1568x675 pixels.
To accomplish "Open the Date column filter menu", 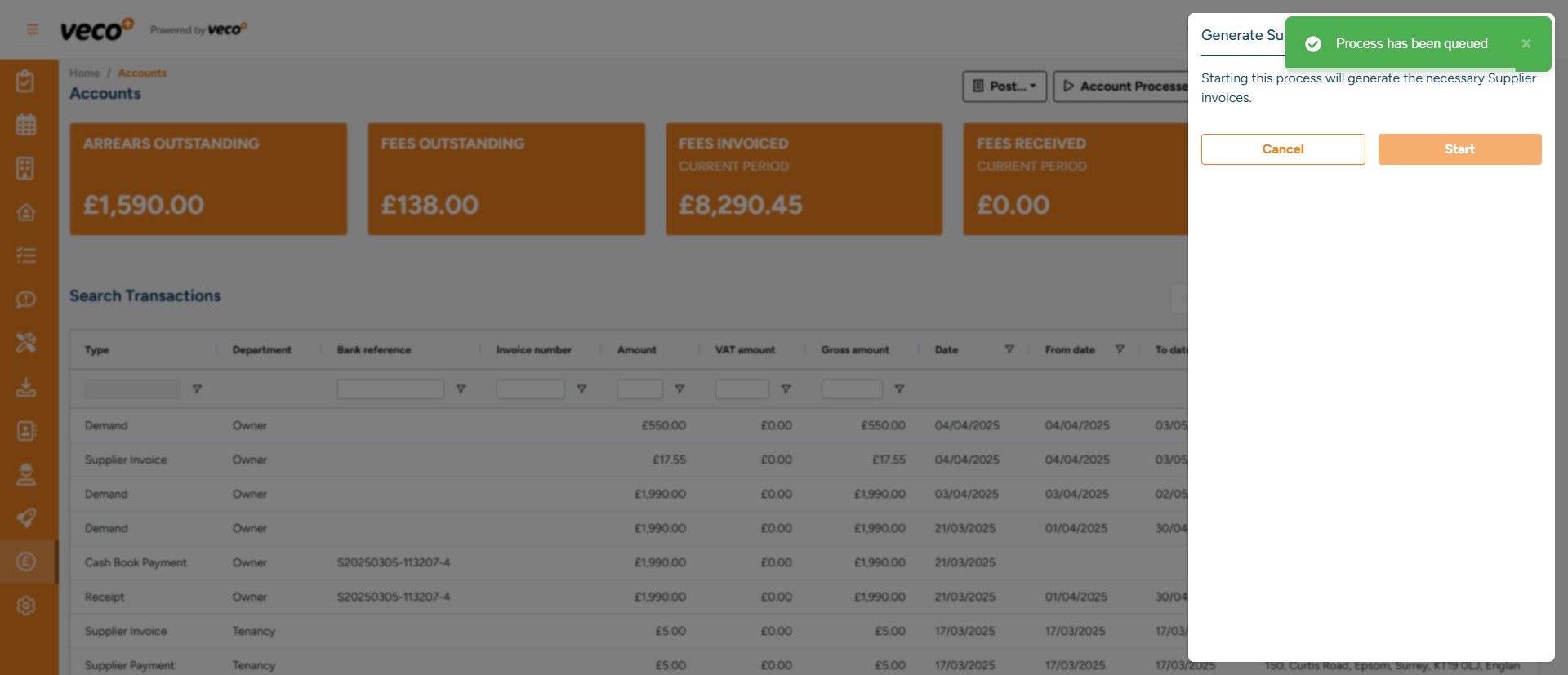I will 1009,349.
